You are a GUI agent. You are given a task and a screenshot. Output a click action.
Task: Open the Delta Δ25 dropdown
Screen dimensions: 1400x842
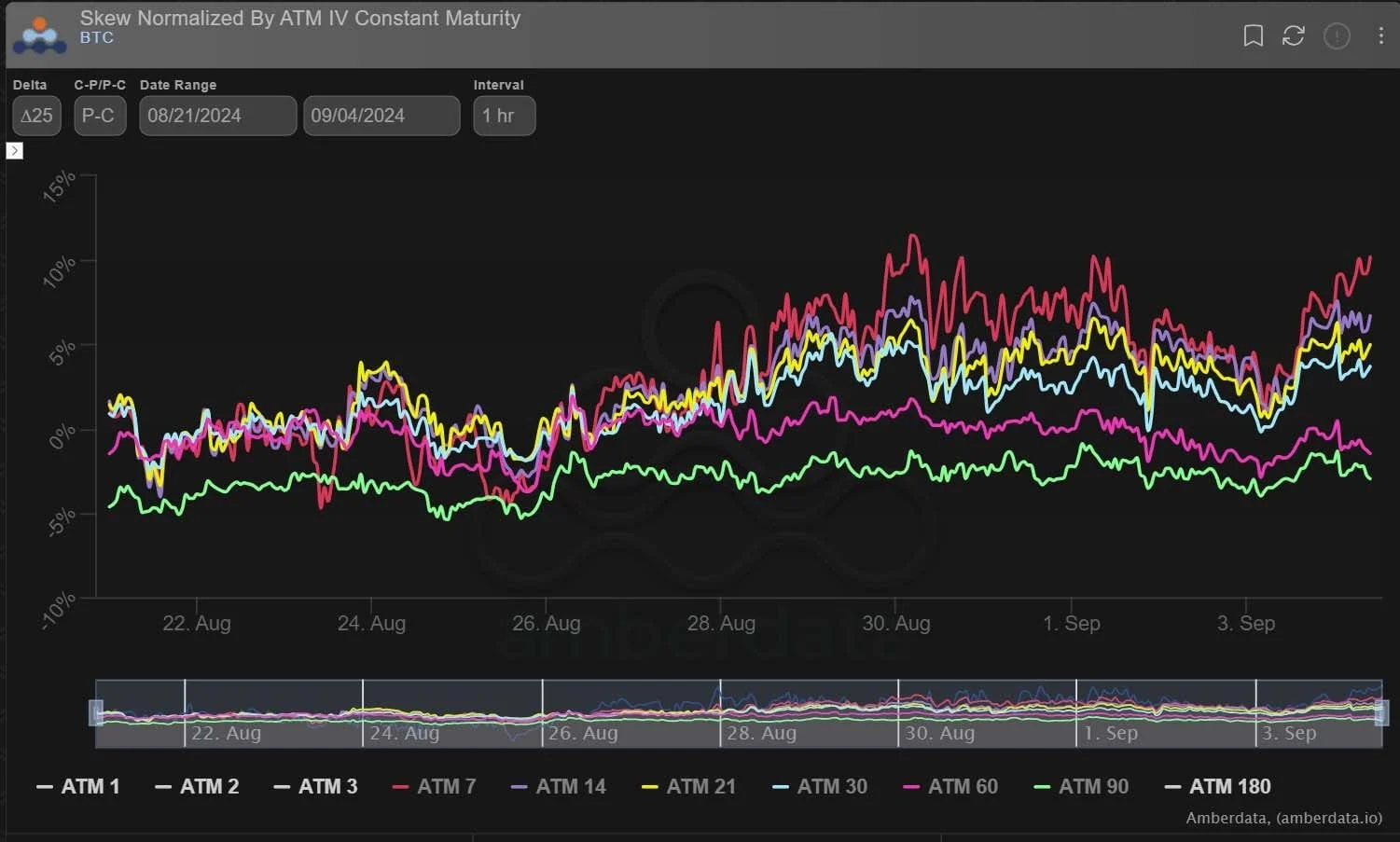[36, 116]
